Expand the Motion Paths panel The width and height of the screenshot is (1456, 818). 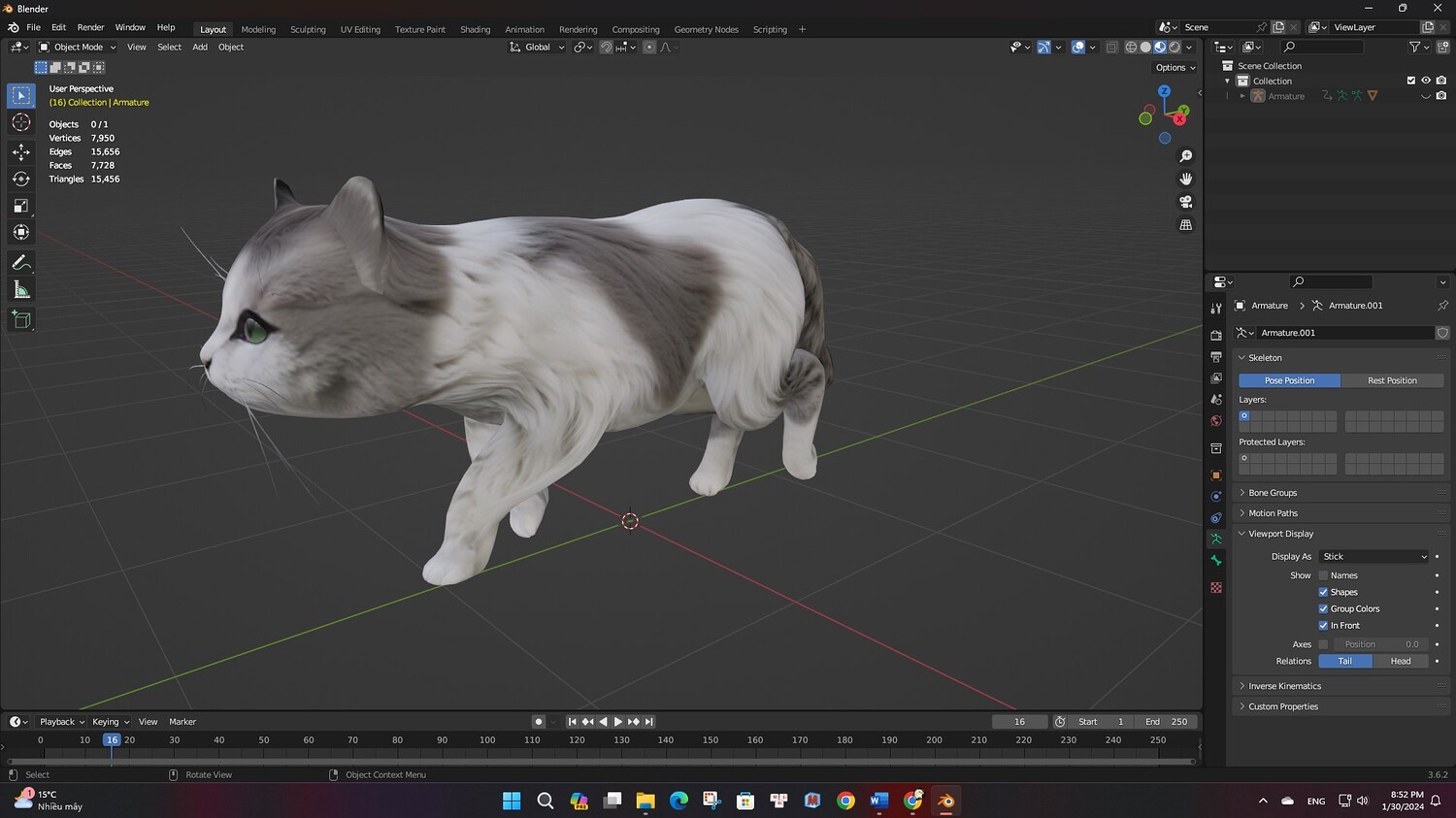pos(1272,513)
